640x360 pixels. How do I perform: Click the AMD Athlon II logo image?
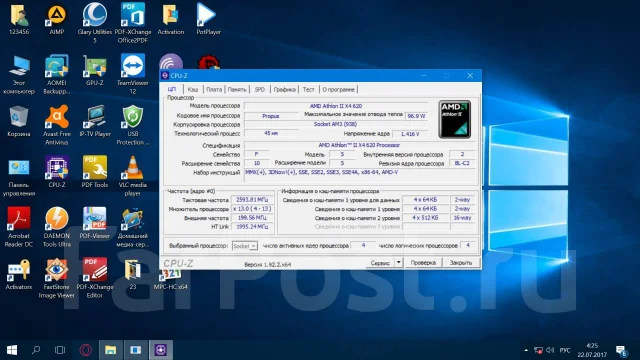[x=455, y=119]
